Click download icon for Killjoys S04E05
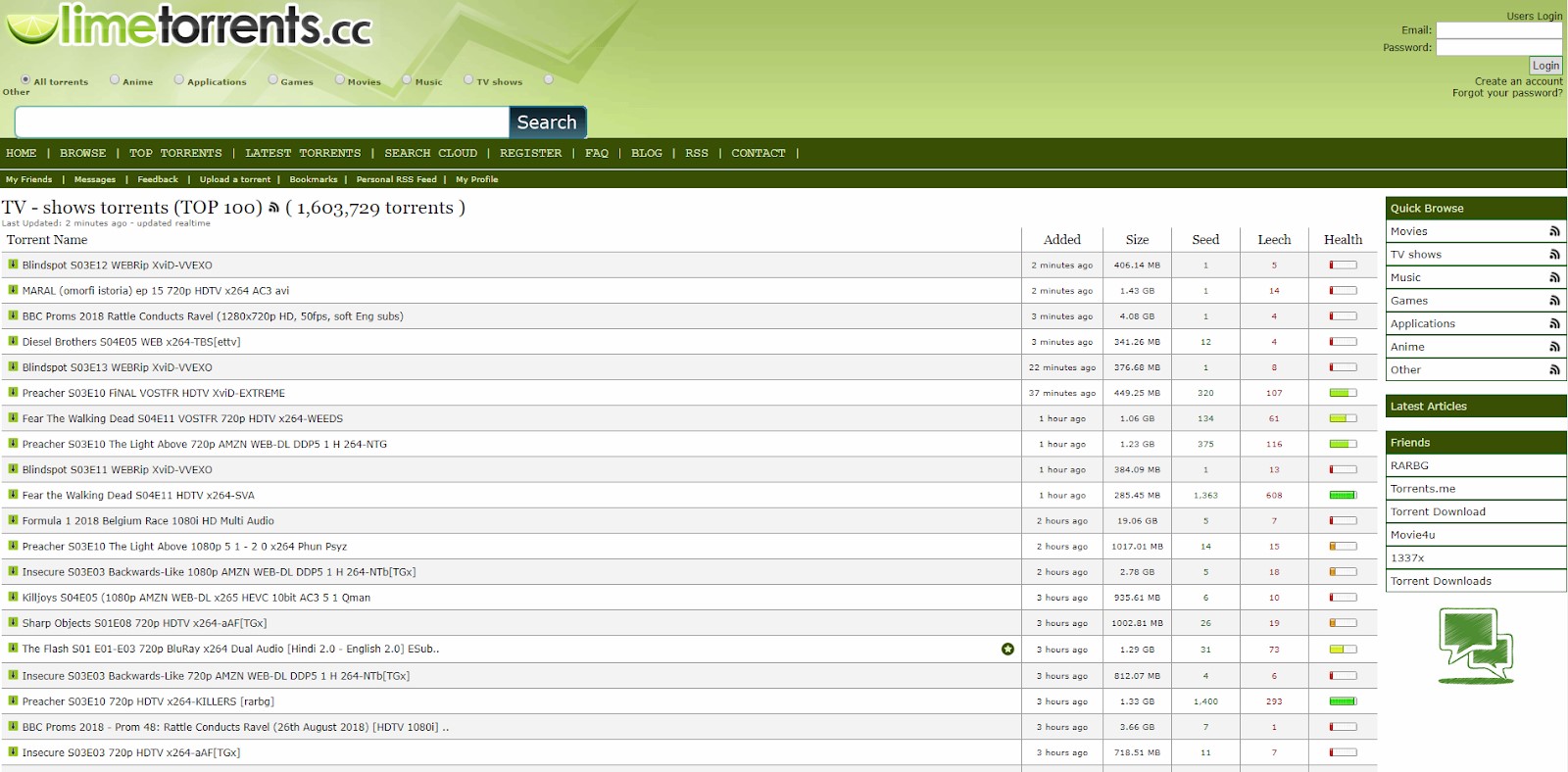 [13, 597]
